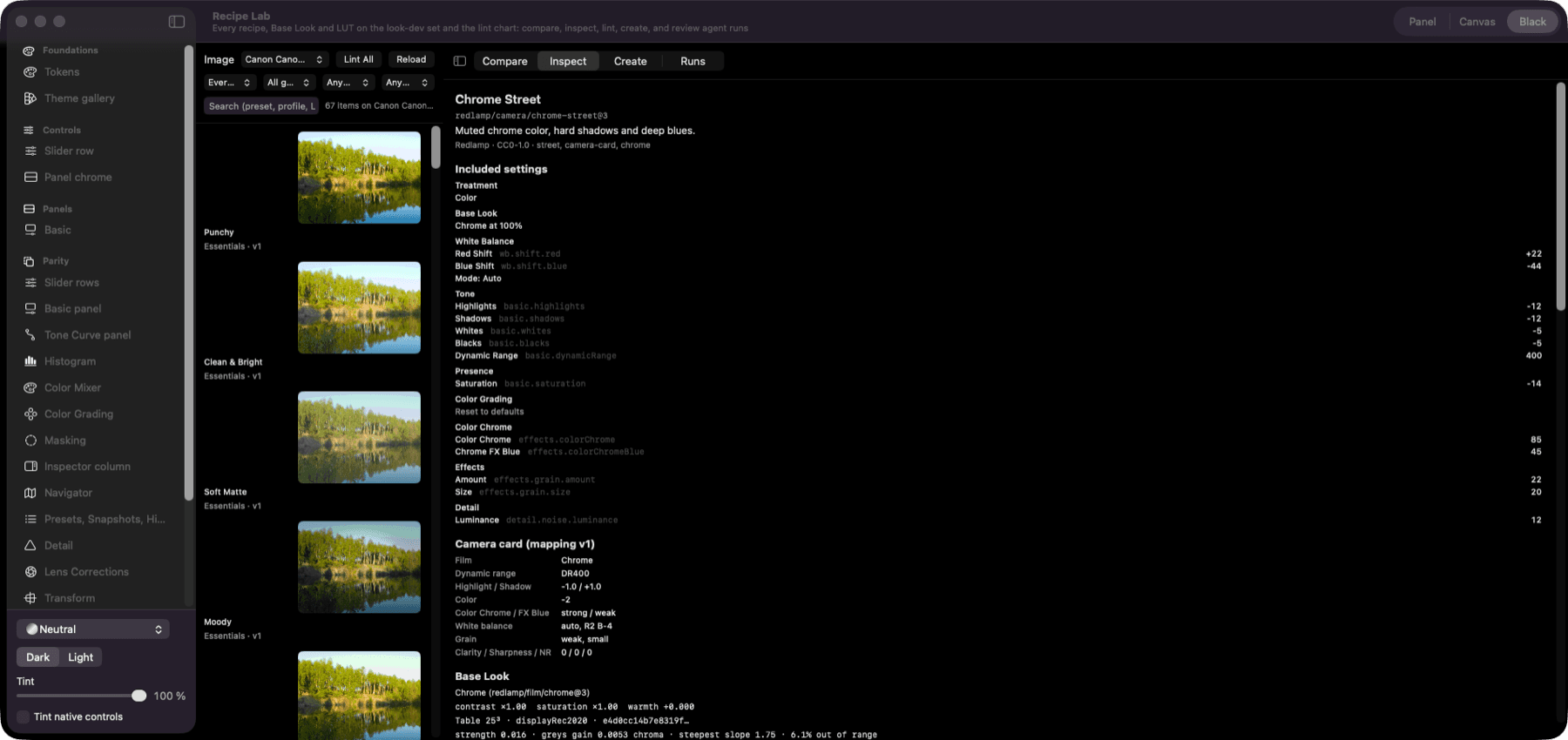Open the Histogram item via its bar-chart icon
The height and width of the screenshot is (740, 1568).
[x=30, y=361]
